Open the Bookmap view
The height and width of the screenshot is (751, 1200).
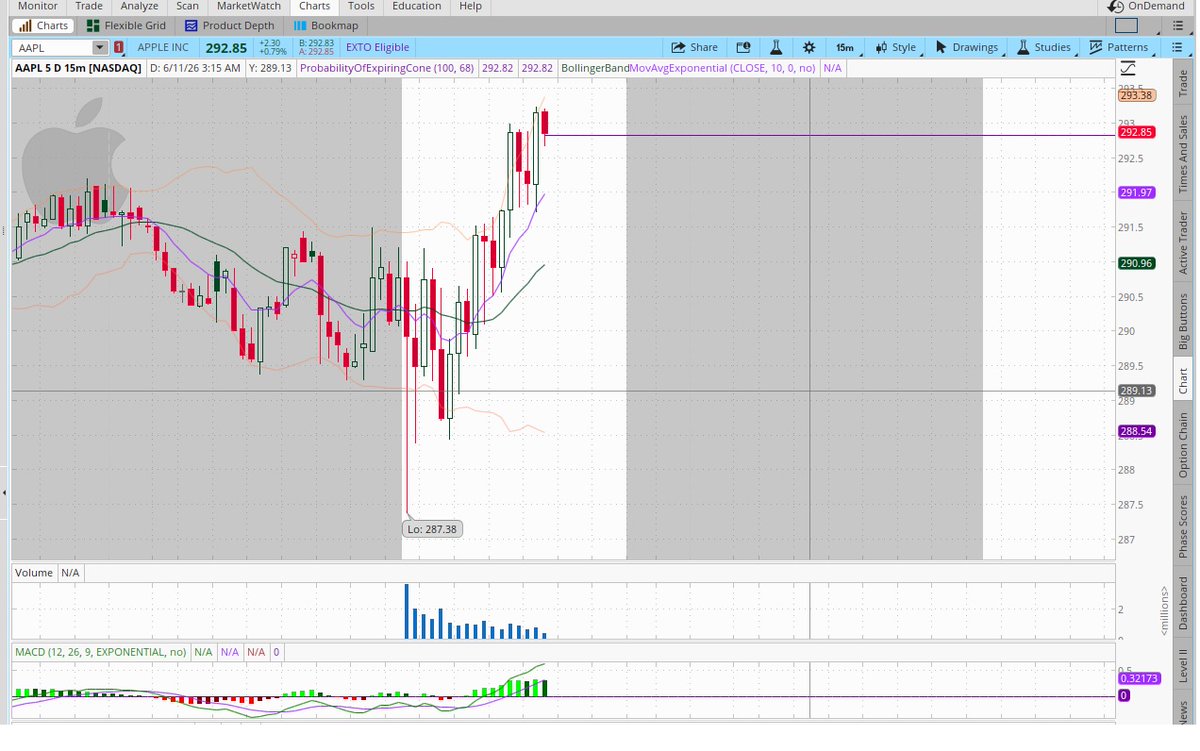point(326,25)
